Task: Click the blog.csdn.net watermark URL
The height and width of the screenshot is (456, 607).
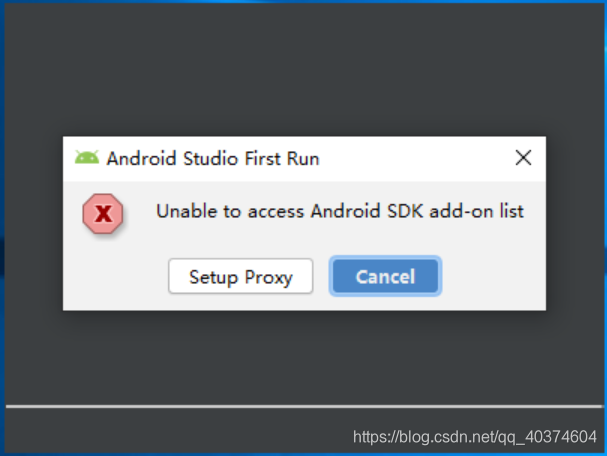Action: [475, 437]
